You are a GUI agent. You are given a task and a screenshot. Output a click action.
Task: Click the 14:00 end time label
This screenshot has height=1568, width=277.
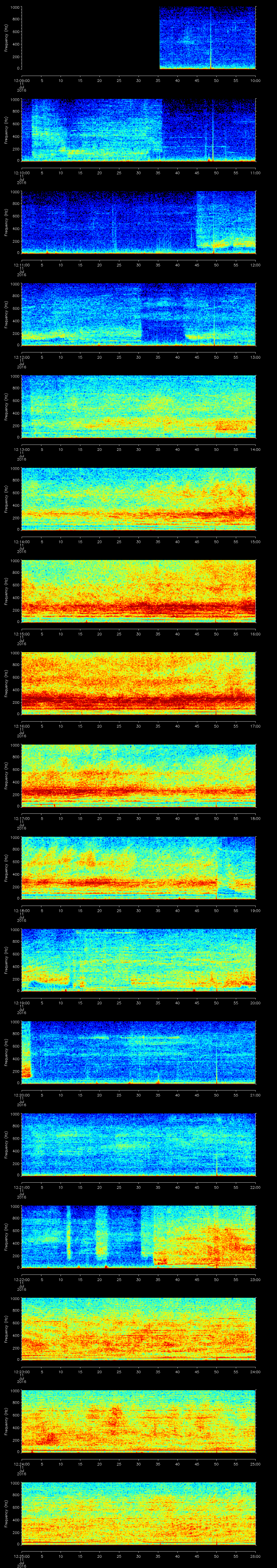255,449
